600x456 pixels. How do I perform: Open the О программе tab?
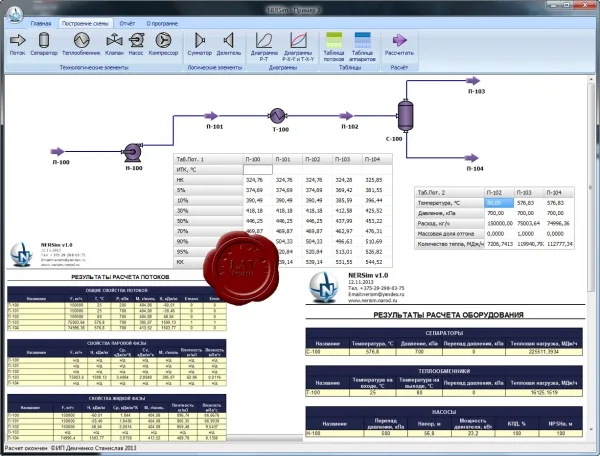pyautogui.click(x=162, y=23)
